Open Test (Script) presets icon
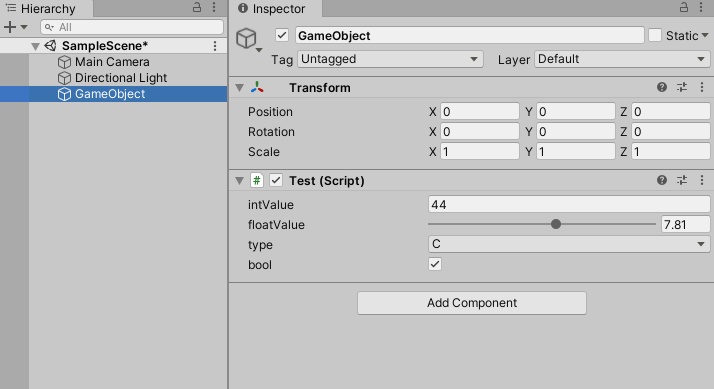 tap(682, 180)
